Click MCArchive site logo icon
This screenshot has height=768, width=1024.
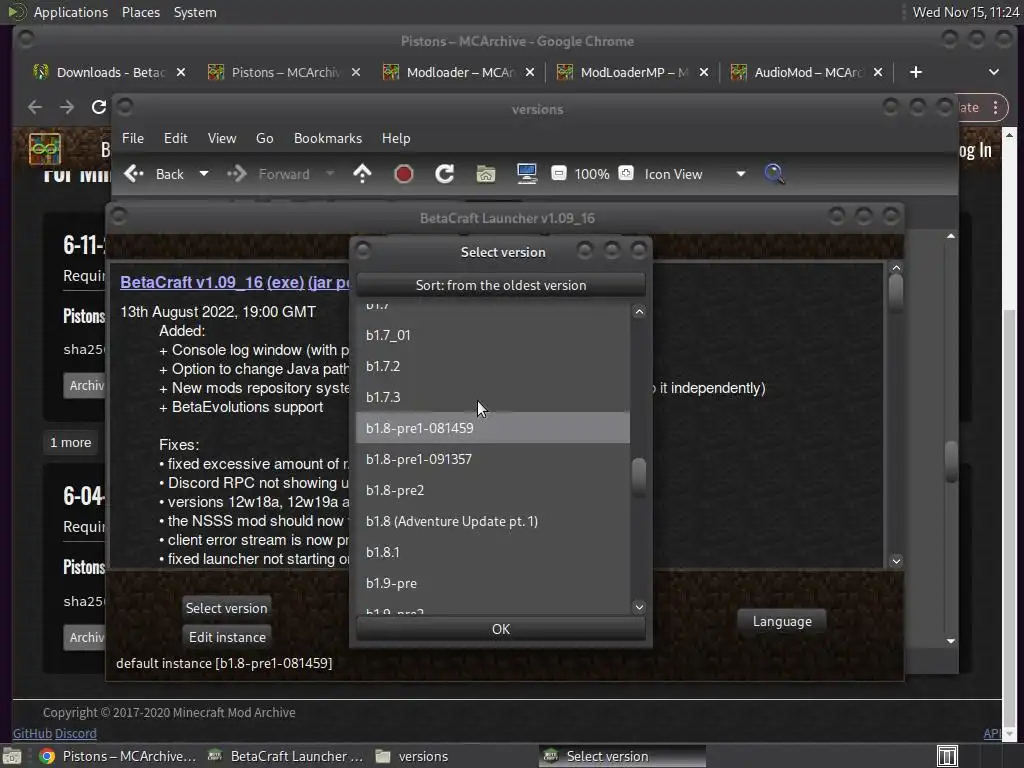point(44,149)
